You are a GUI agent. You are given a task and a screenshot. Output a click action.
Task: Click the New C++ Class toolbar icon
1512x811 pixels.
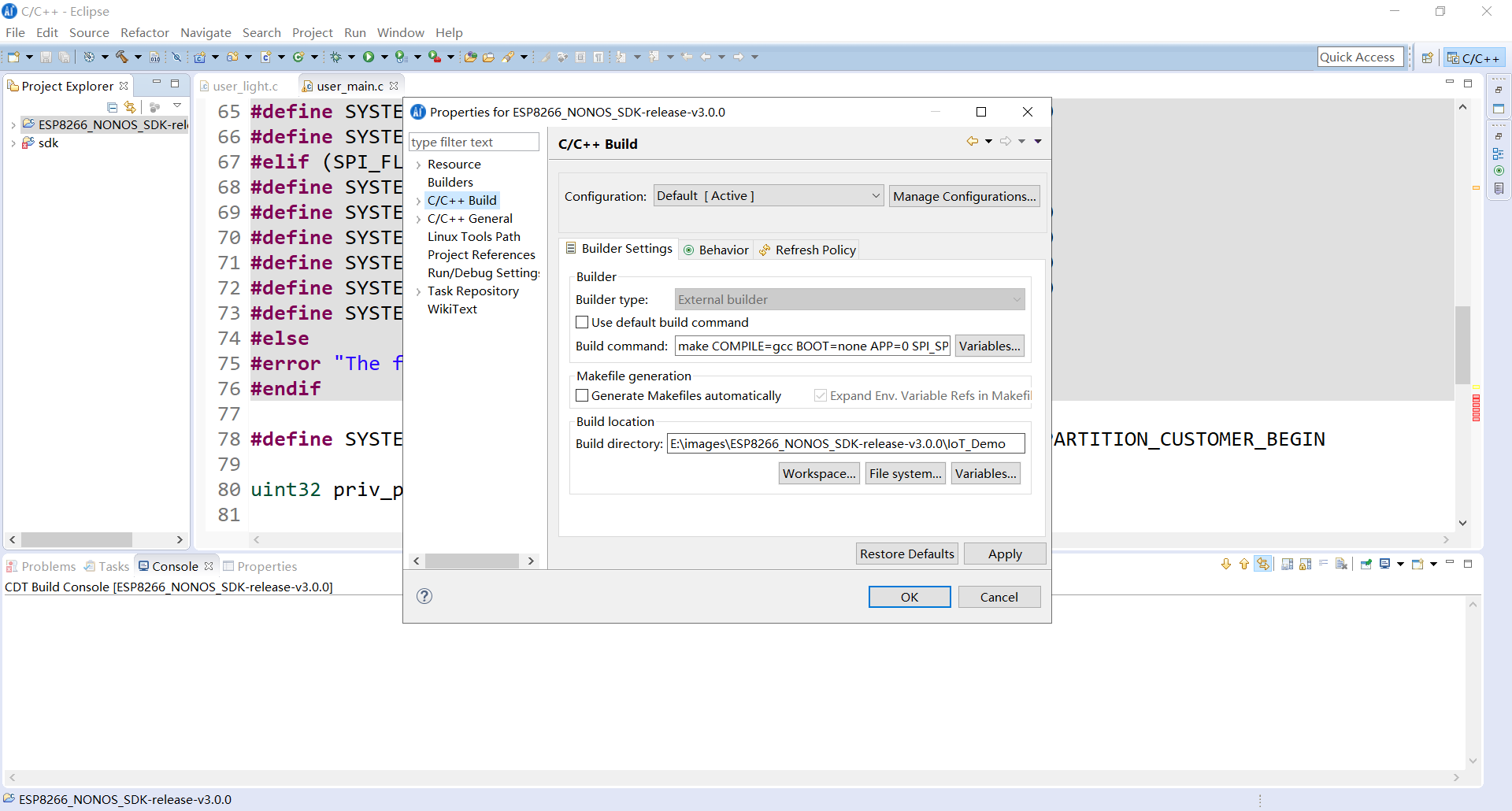(298, 57)
